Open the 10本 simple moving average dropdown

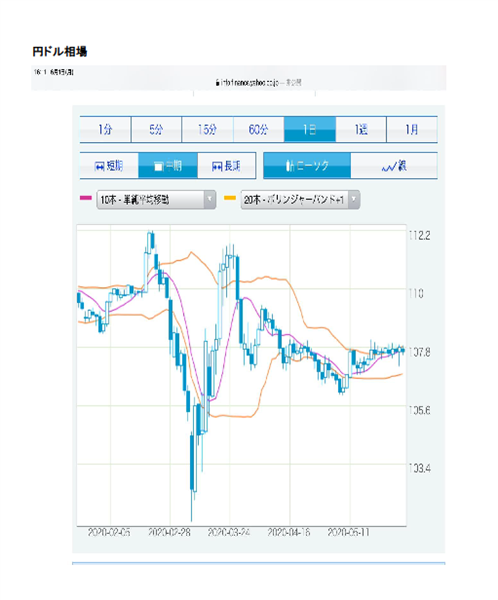pos(156,199)
